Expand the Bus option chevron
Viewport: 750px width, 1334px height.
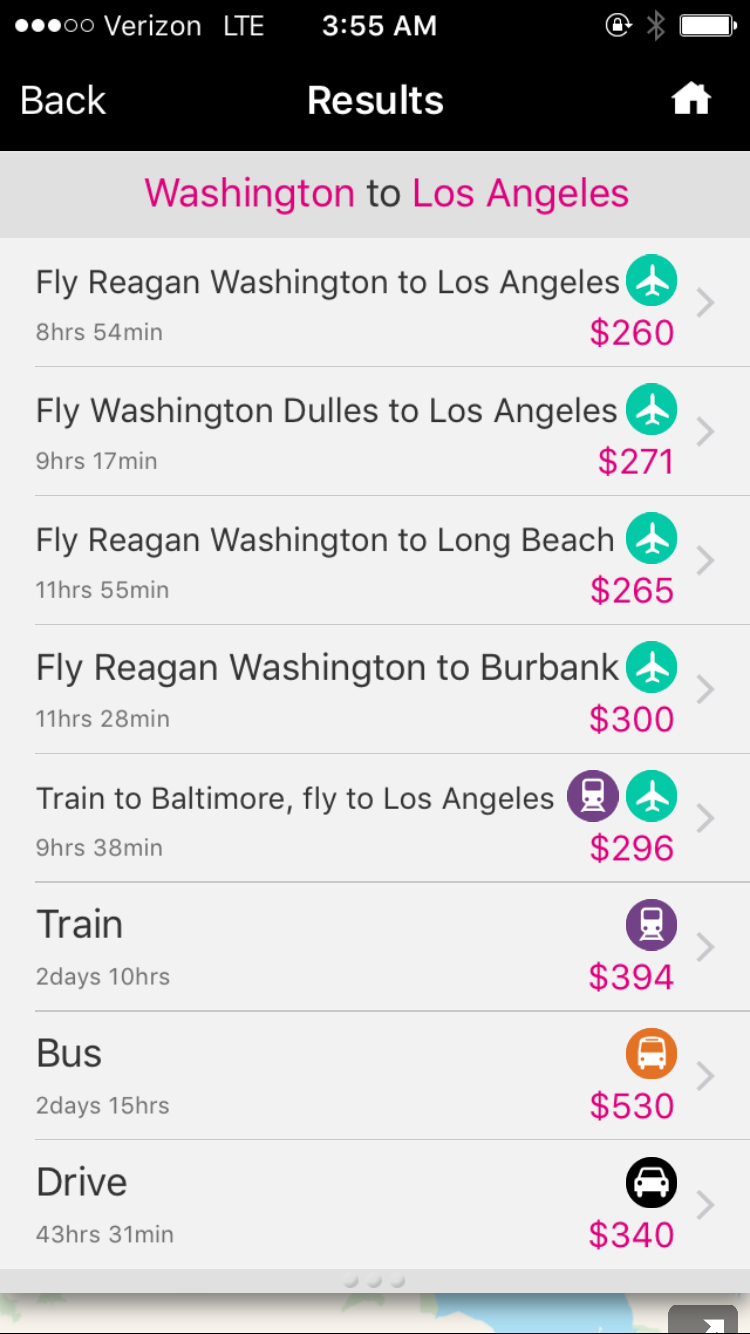706,1076
